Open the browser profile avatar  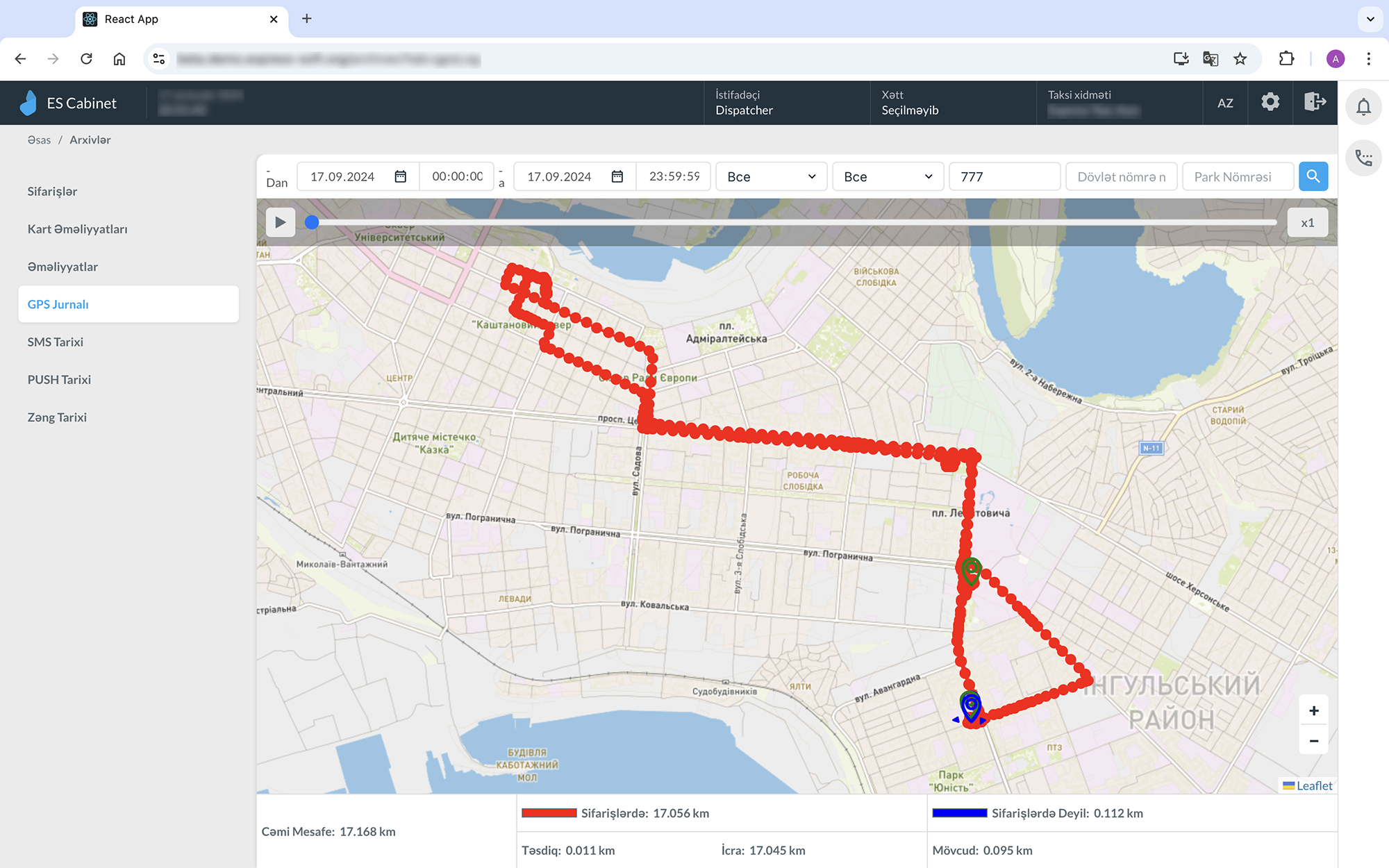coord(1335,59)
